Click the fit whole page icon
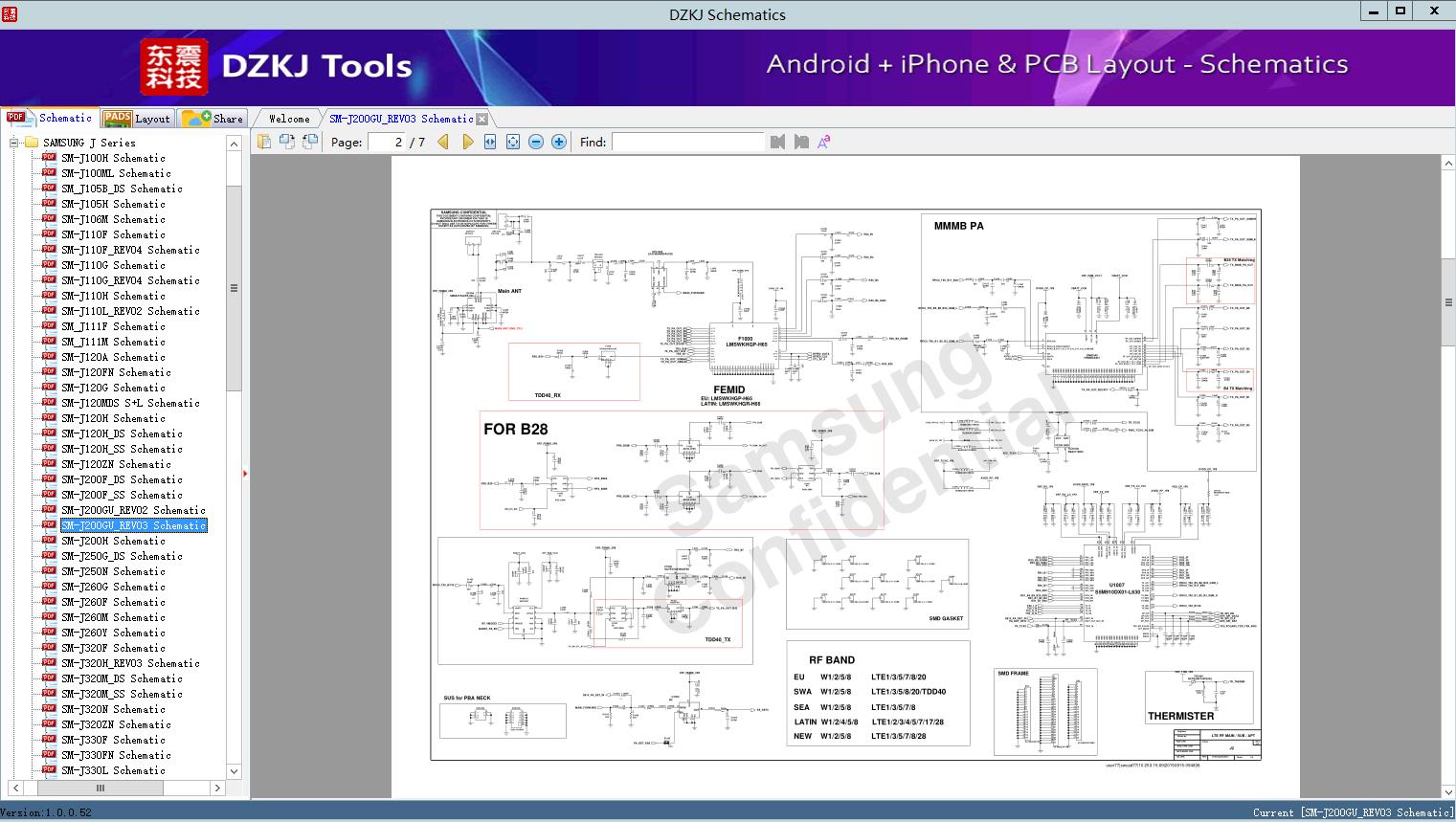1456x822 pixels. (513, 142)
